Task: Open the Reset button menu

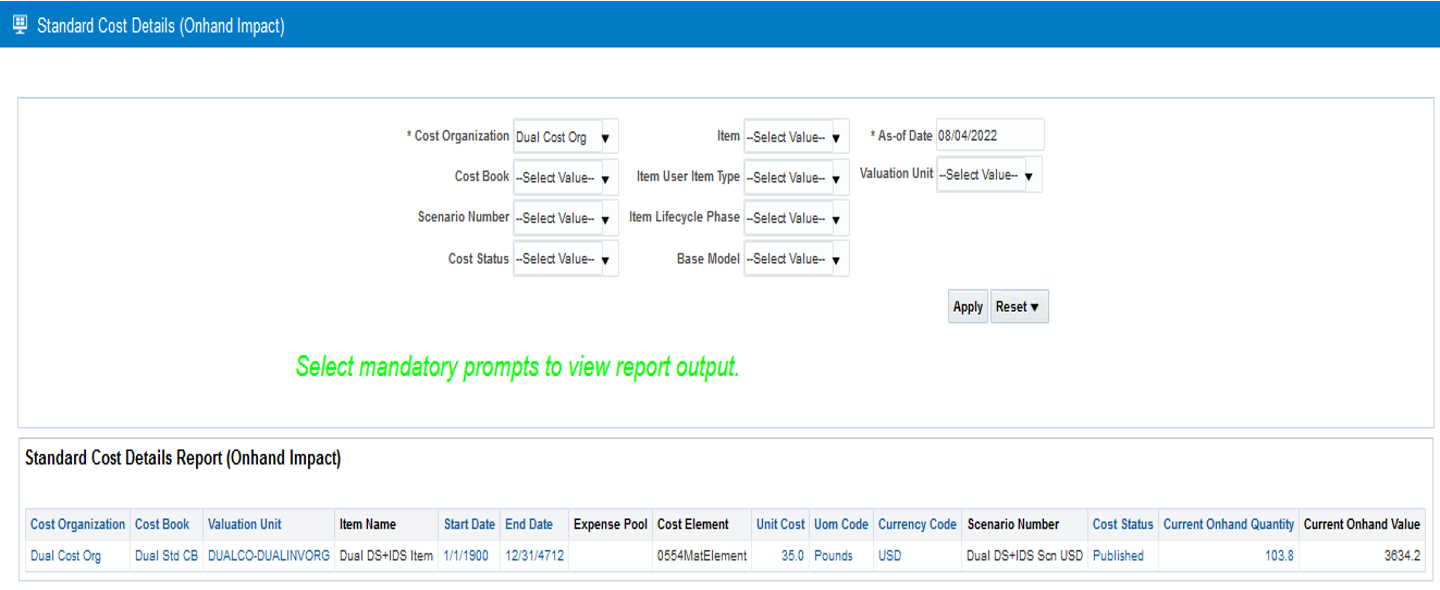Action: click(1020, 307)
